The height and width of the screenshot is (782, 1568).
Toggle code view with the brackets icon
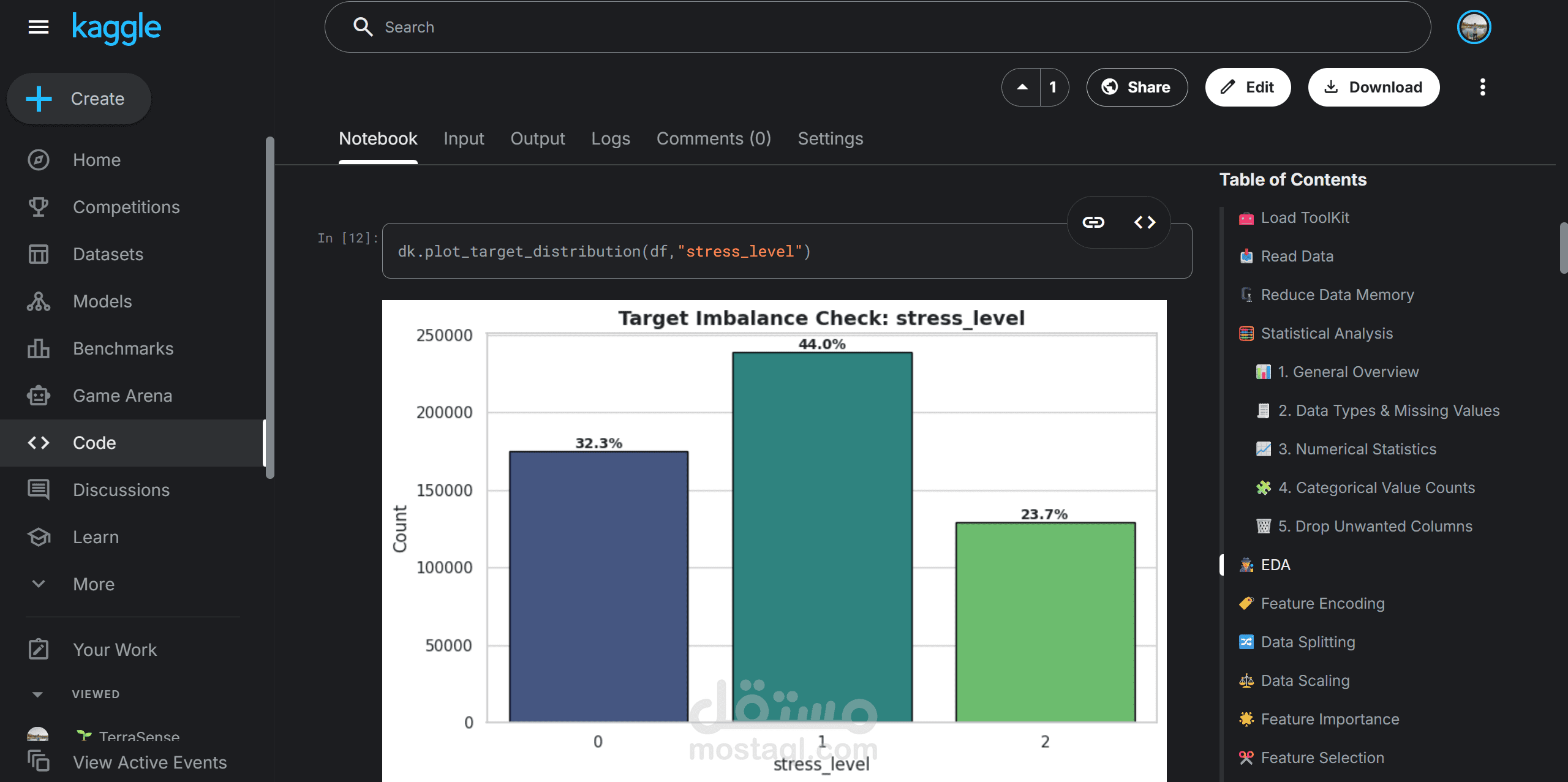(1144, 222)
